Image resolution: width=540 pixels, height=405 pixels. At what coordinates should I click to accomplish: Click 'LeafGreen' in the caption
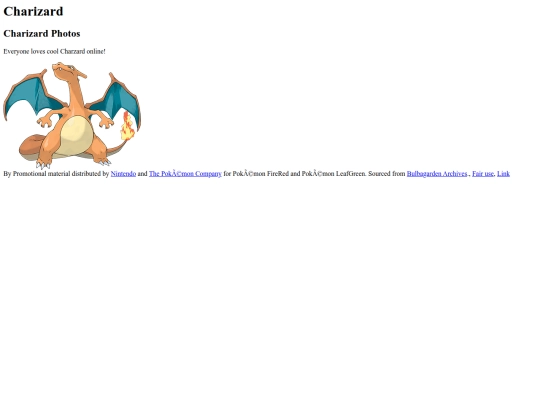tap(351, 174)
